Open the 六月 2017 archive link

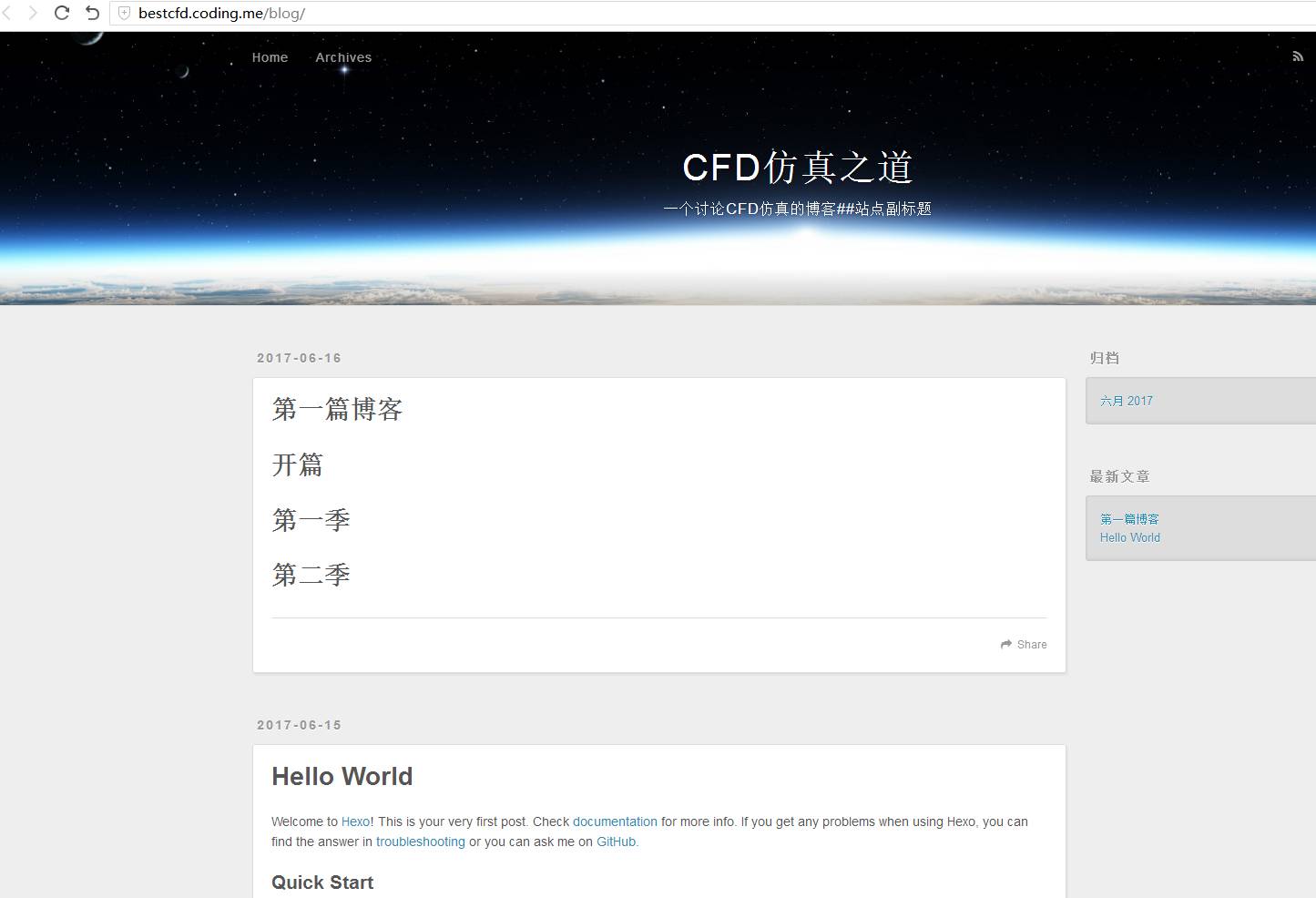[x=1127, y=401]
